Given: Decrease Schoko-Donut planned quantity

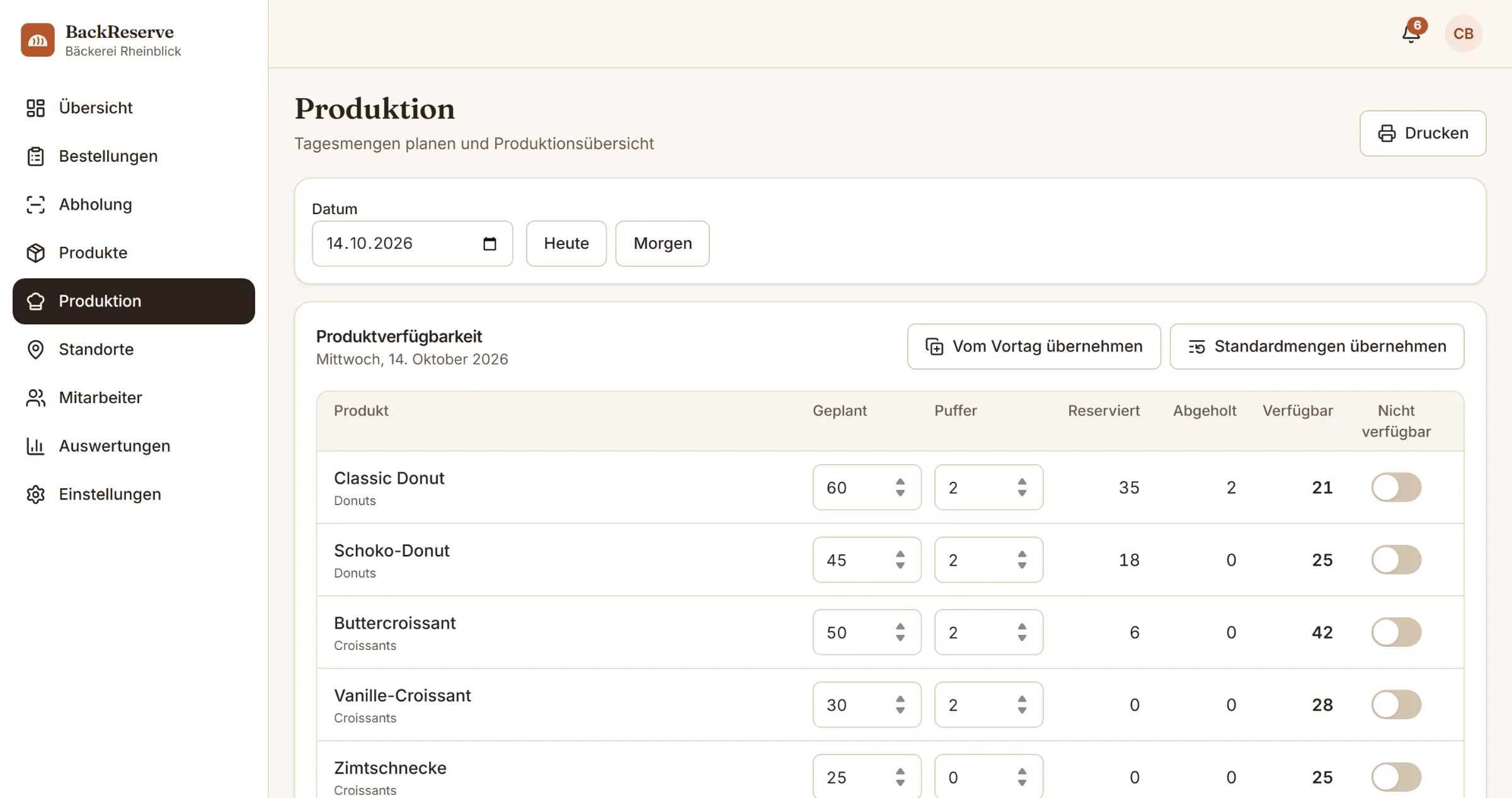Looking at the screenshot, I should [x=900, y=566].
